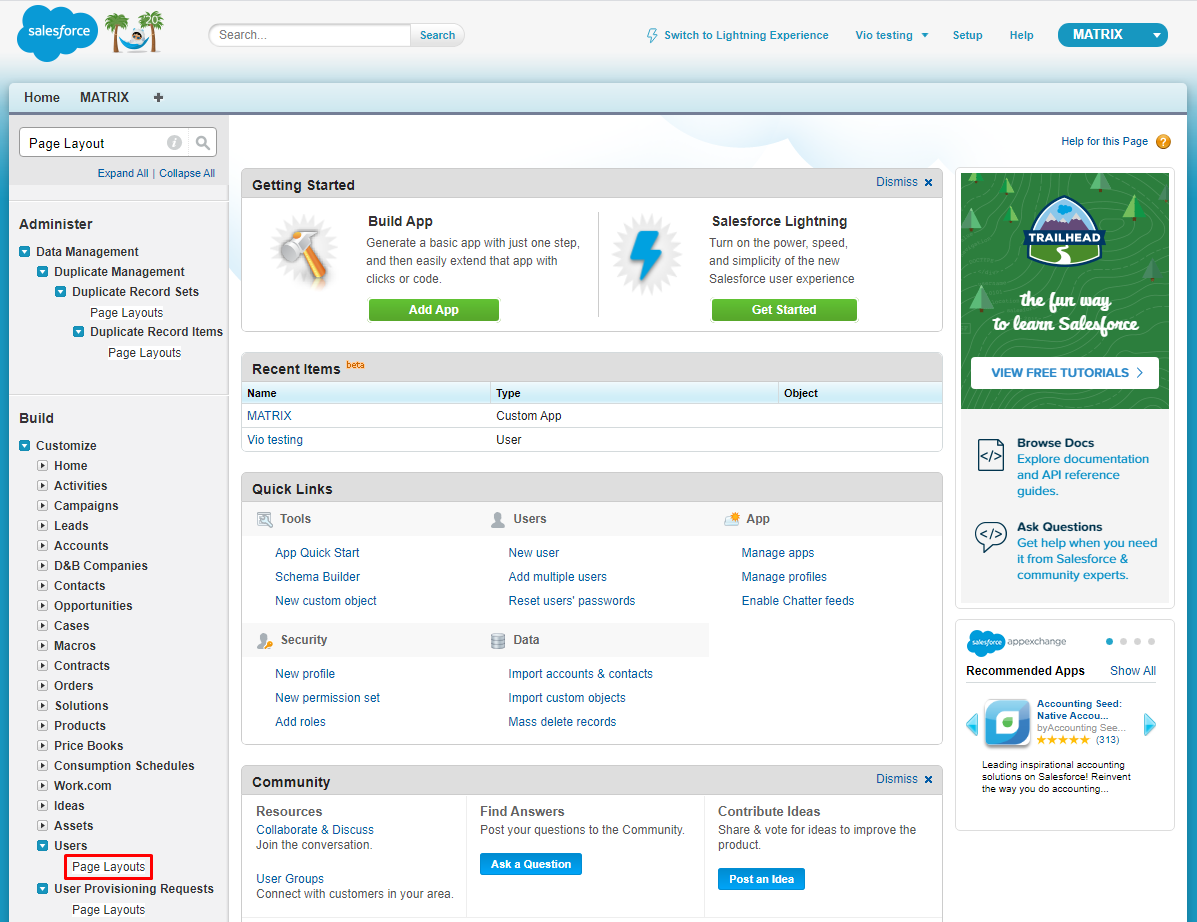Open the Schema Builder link
1197x922 pixels.
coord(318,577)
